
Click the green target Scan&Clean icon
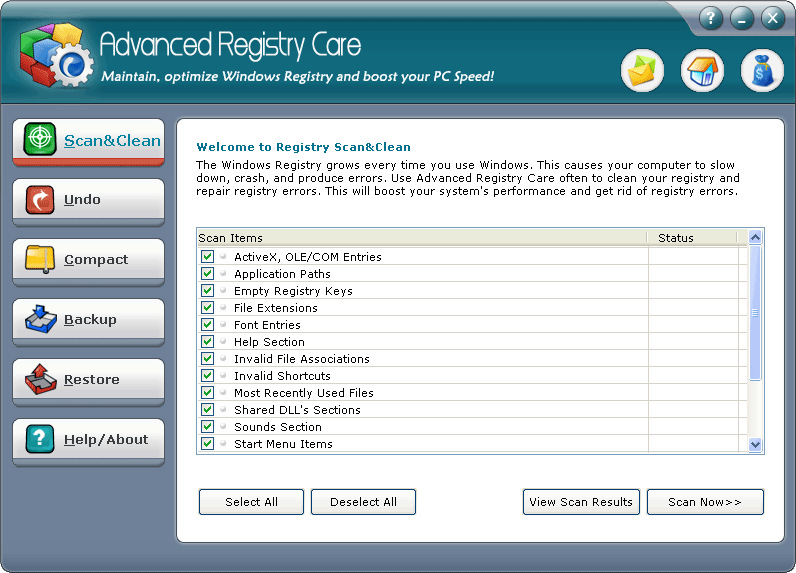(40, 138)
